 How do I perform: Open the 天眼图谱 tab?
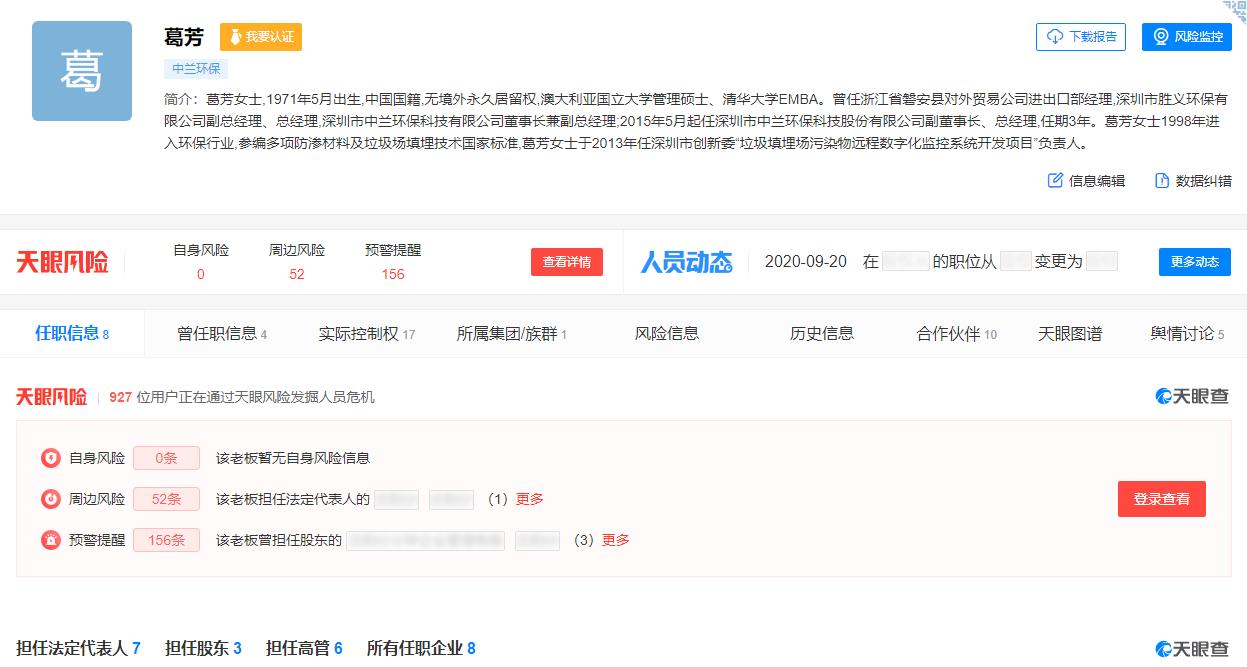pos(1070,334)
